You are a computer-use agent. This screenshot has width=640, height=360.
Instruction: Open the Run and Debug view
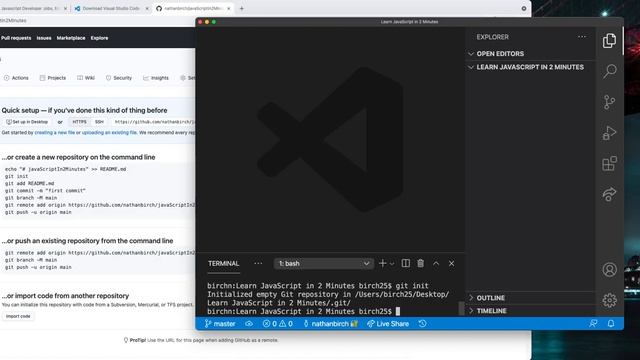[609, 133]
